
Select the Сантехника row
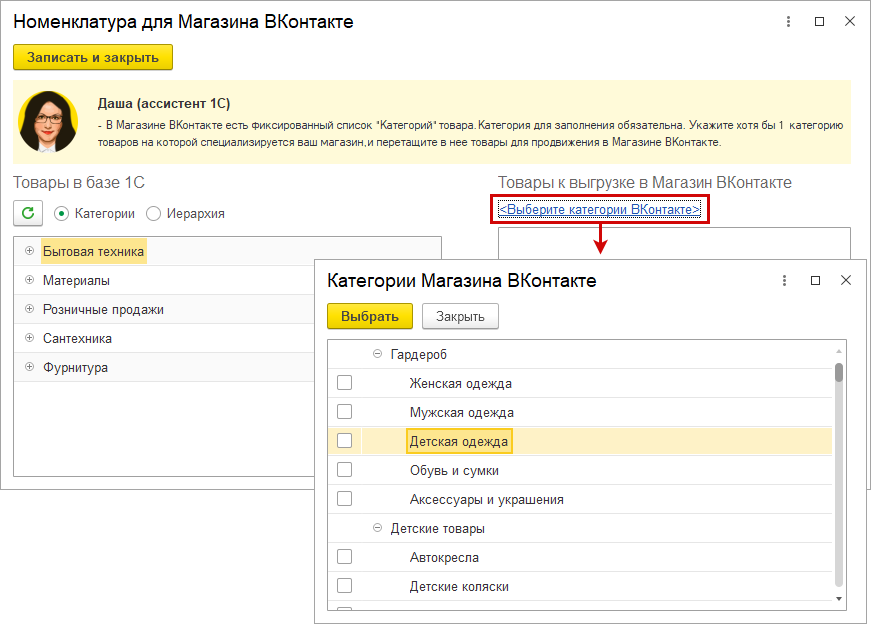(164, 338)
